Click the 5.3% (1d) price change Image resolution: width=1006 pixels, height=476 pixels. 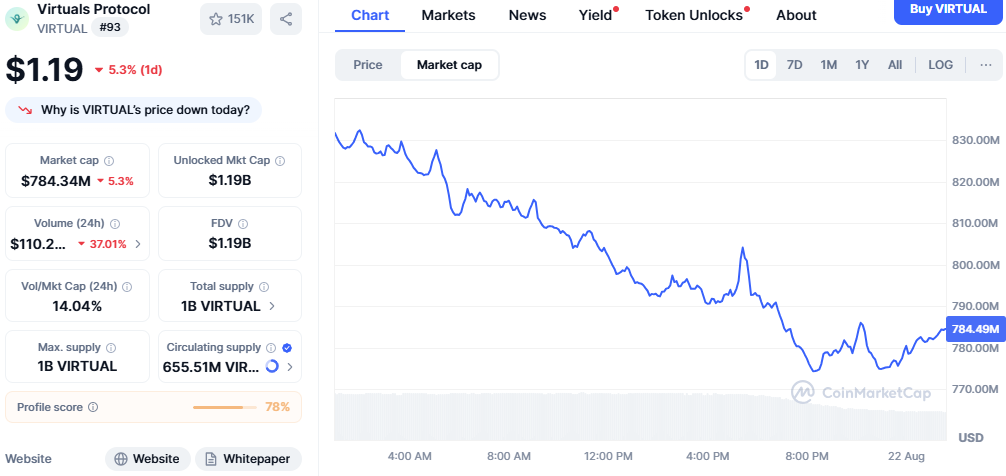128,71
